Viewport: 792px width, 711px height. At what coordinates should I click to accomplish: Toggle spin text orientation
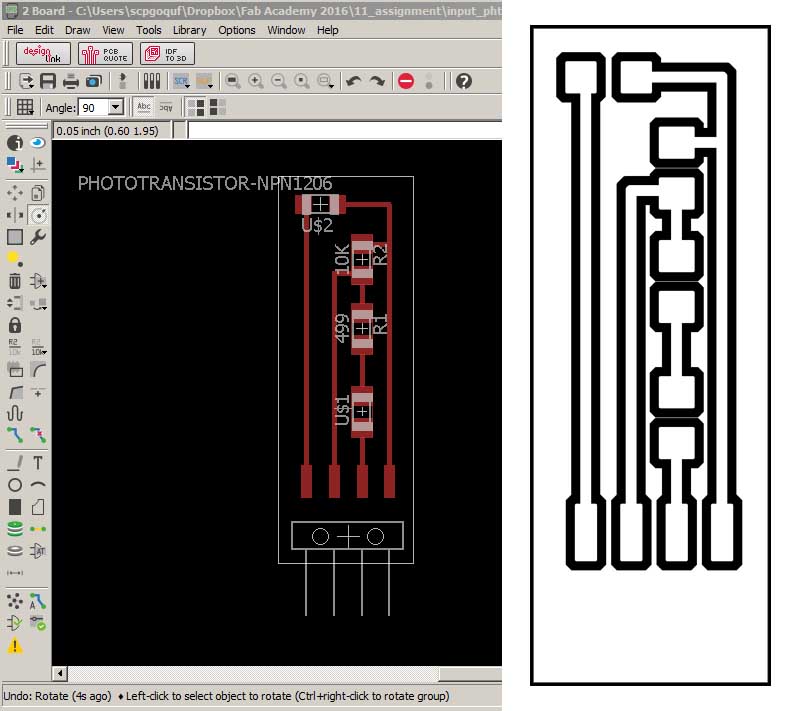(166, 107)
